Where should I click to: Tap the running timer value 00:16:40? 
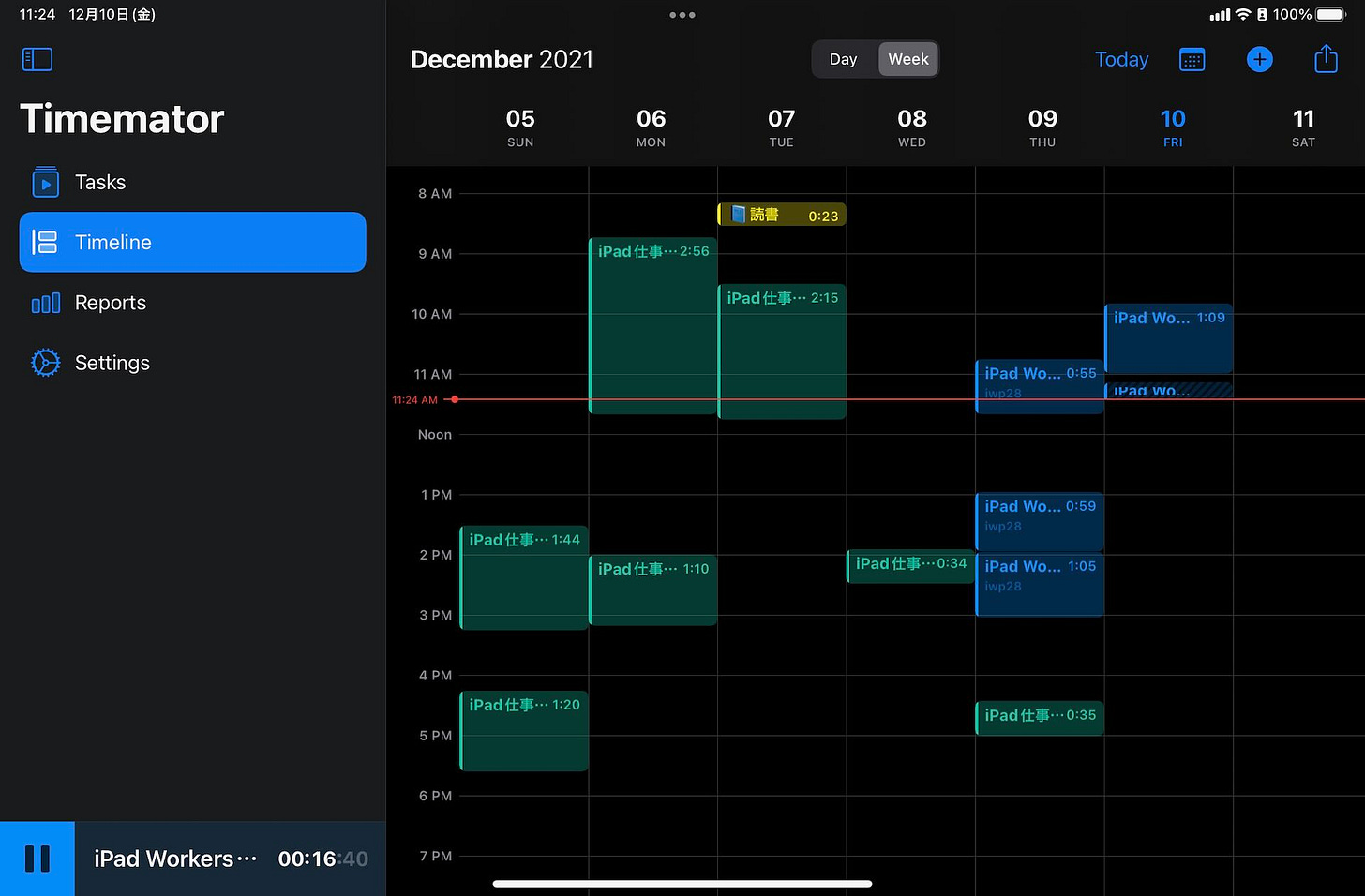[x=322, y=859]
